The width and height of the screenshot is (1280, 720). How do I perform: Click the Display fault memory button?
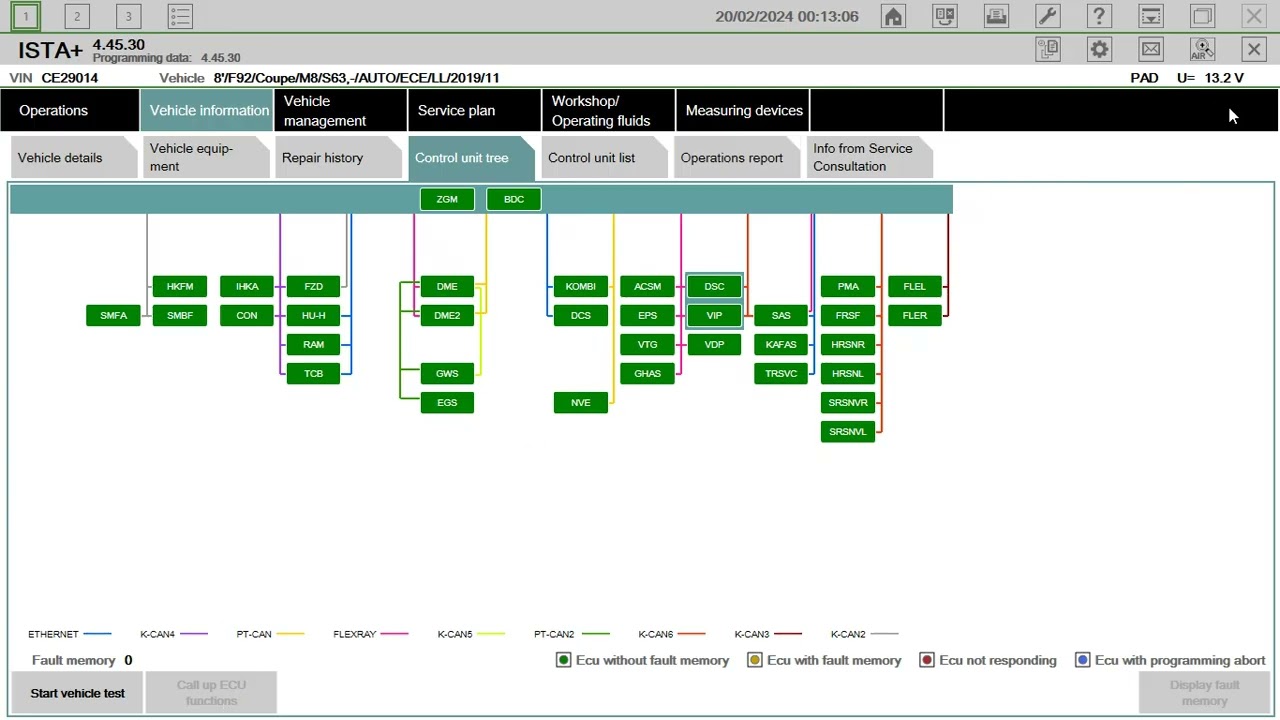[1204, 693]
